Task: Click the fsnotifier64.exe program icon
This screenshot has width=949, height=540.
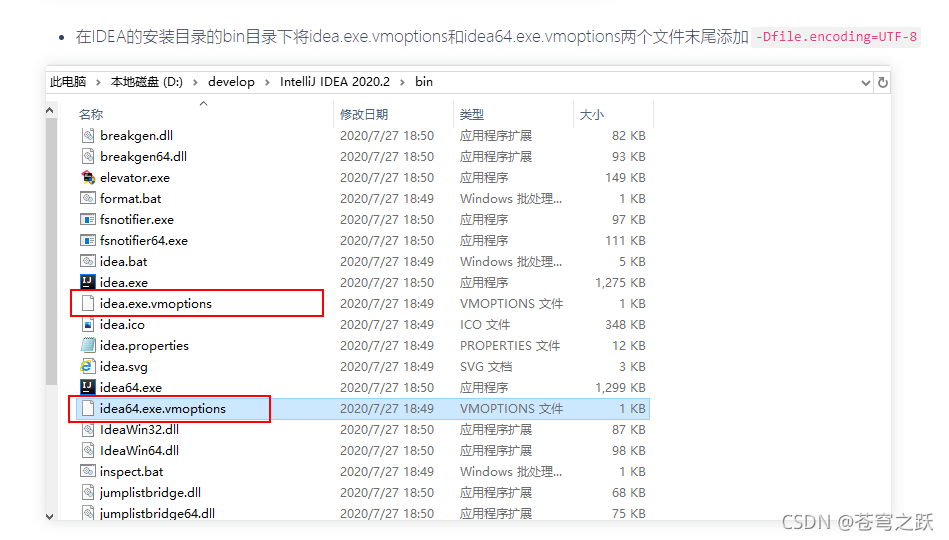Action: coord(88,240)
